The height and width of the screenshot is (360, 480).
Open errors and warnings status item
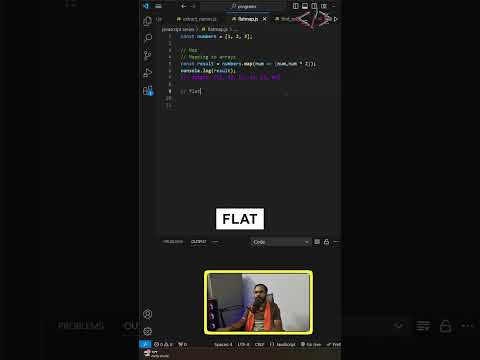coord(163,344)
